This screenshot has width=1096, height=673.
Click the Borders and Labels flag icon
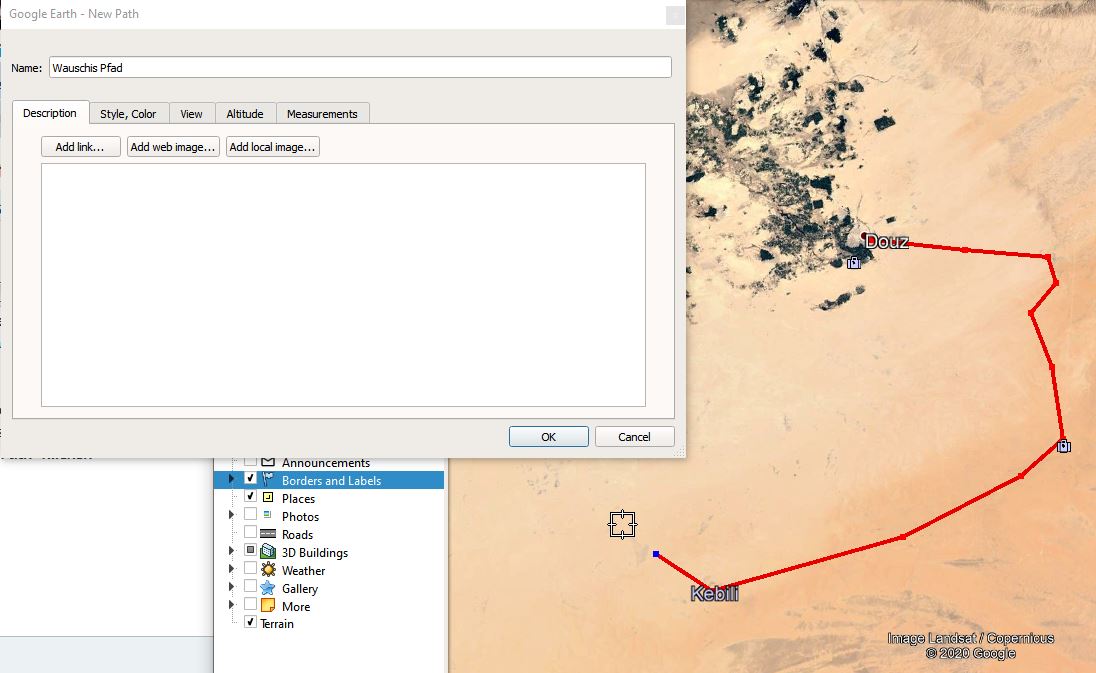click(x=268, y=480)
